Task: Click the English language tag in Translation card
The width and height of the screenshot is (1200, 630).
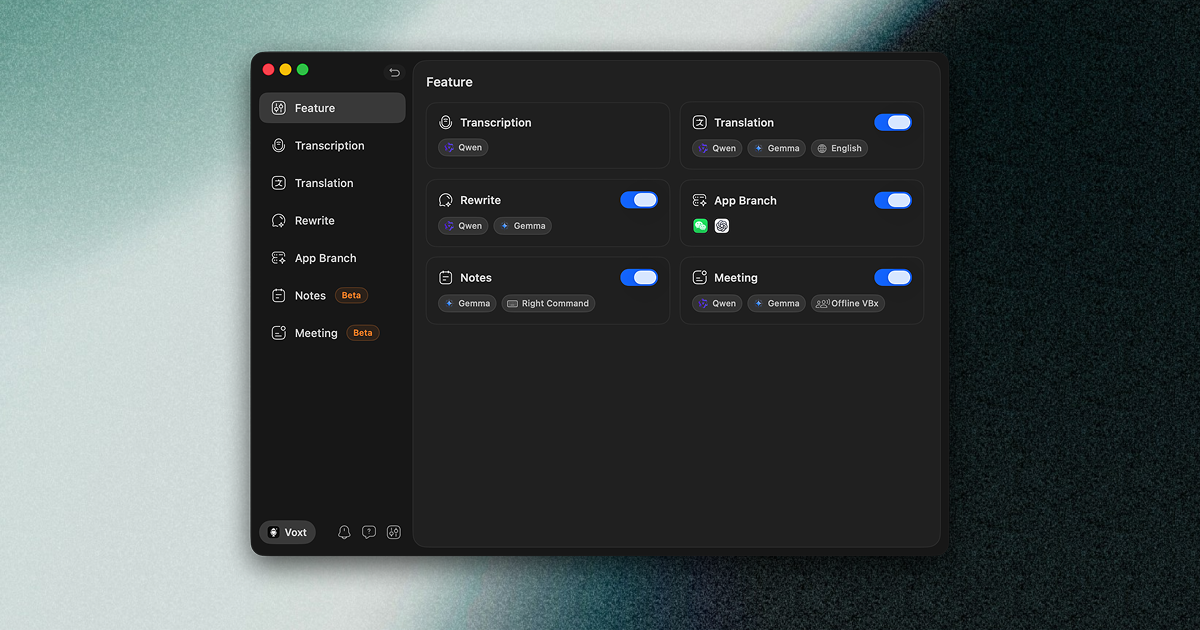Action: coord(839,148)
